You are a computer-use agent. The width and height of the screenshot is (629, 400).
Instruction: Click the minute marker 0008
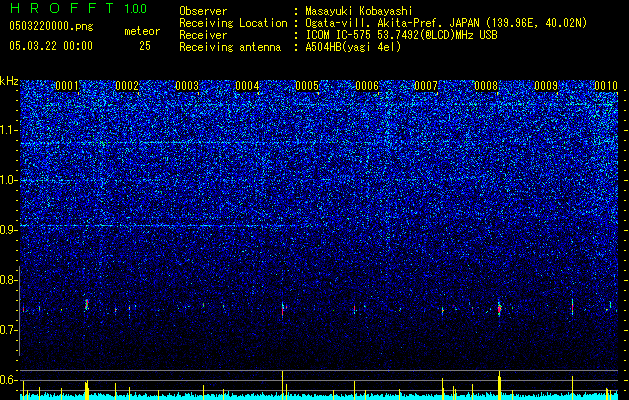(x=486, y=86)
